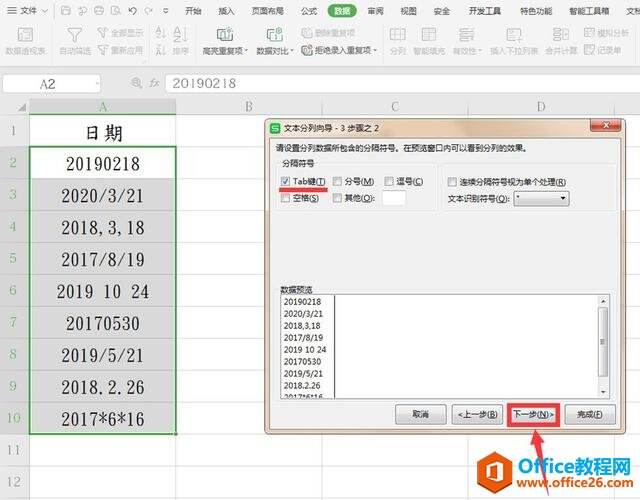Viewport: 640px width, 500px height.
Task: Click the 分列 text-to-columns icon
Action: tap(397, 42)
